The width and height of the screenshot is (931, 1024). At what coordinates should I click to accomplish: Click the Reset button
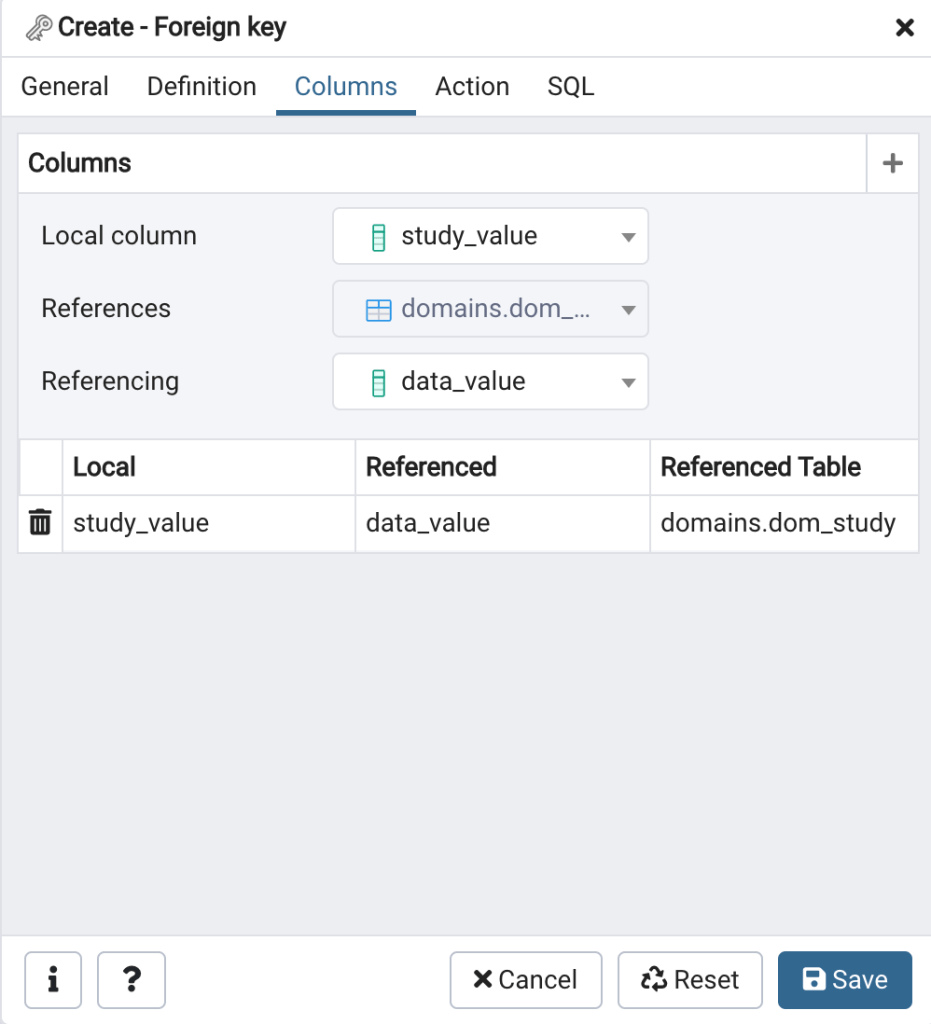[x=690, y=979]
